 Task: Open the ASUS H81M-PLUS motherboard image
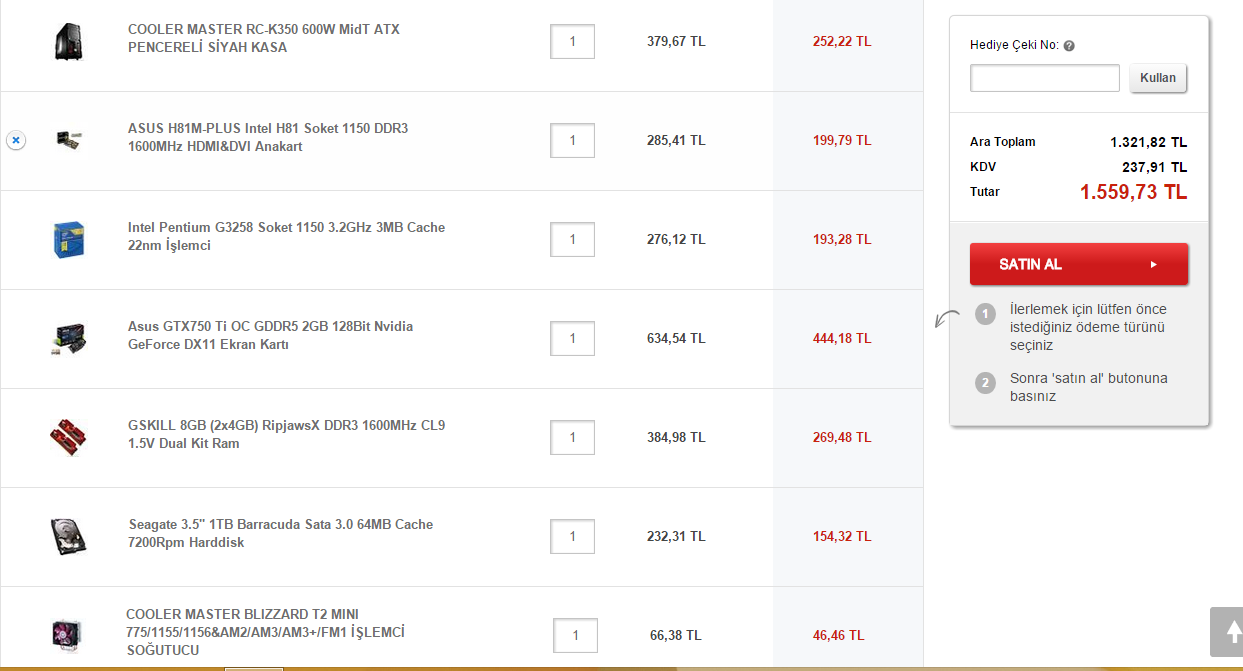pyautogui.click(x=68, y=140)
